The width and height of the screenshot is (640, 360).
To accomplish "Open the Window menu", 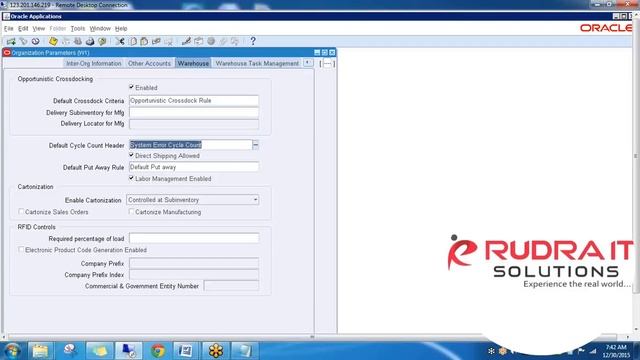I will coord(100,28).
